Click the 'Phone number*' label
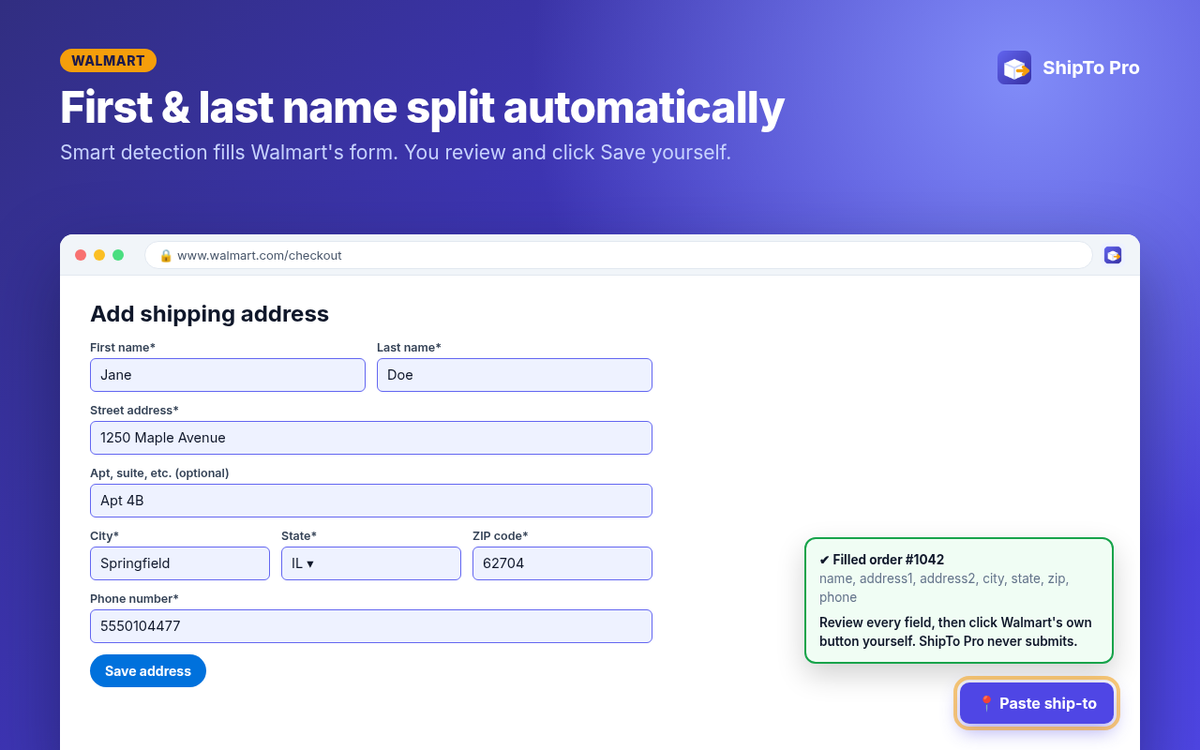This screenshot has width=1200, height=750. point(134,599)
